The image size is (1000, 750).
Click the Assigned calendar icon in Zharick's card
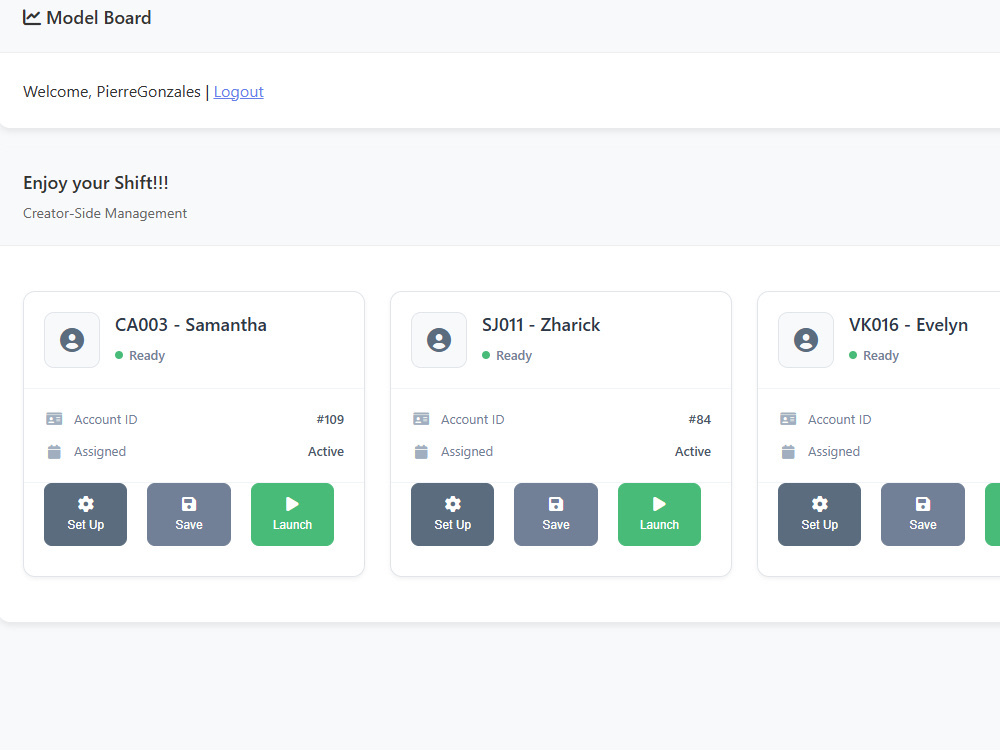421,452
